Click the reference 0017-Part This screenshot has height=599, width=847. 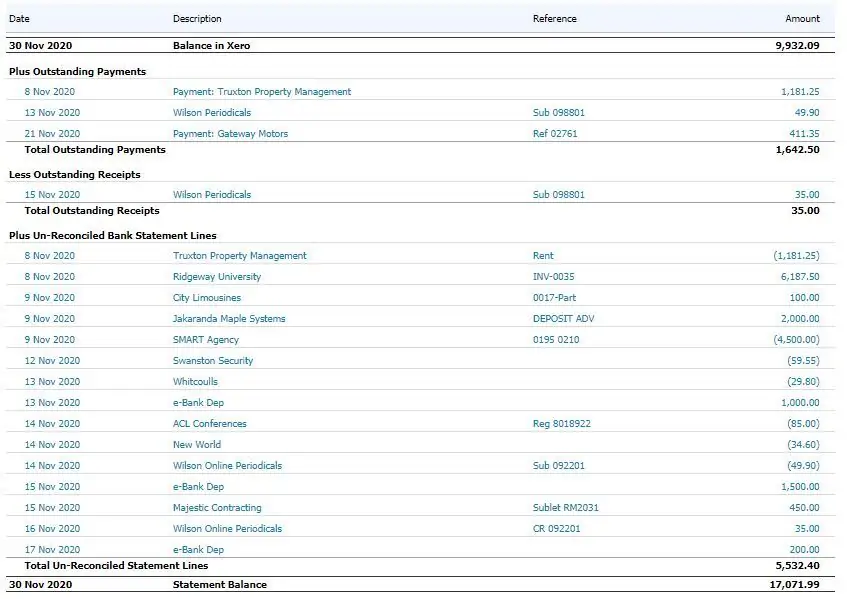[554, 298]
